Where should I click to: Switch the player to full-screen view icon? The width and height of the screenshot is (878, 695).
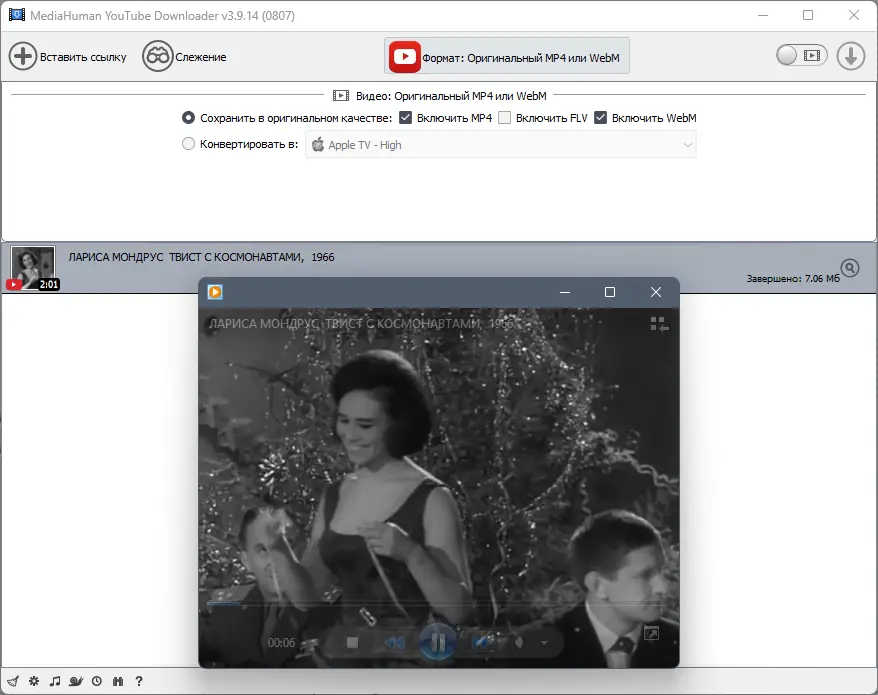tap(651, 633)
